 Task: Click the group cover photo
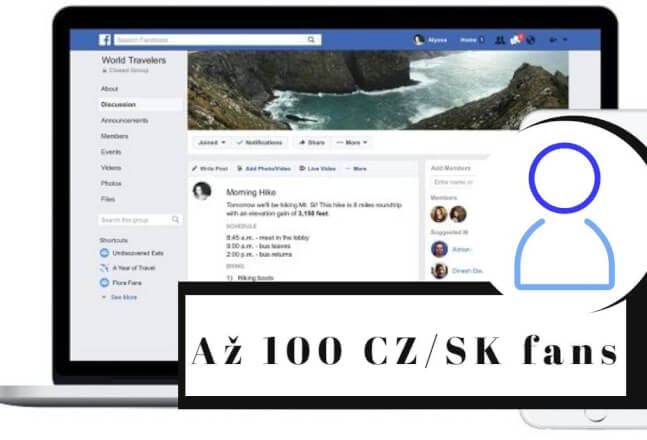tap(378, 90)
